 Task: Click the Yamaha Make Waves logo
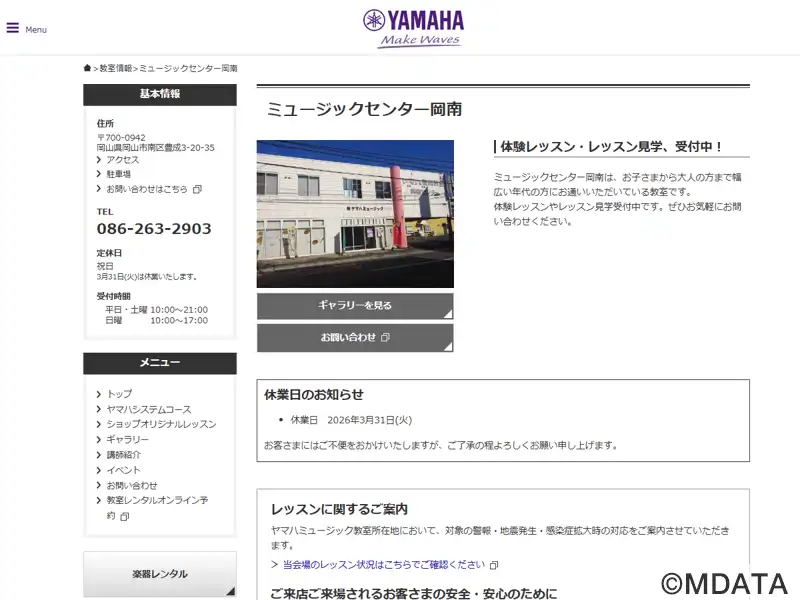pos(413,29)
